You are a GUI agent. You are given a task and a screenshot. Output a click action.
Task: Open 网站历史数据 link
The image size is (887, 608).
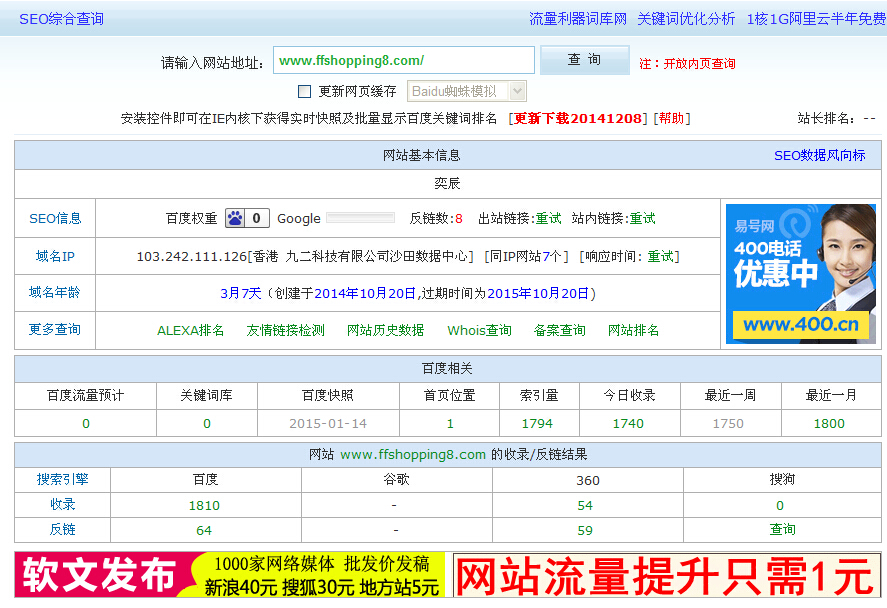point(385,330)
